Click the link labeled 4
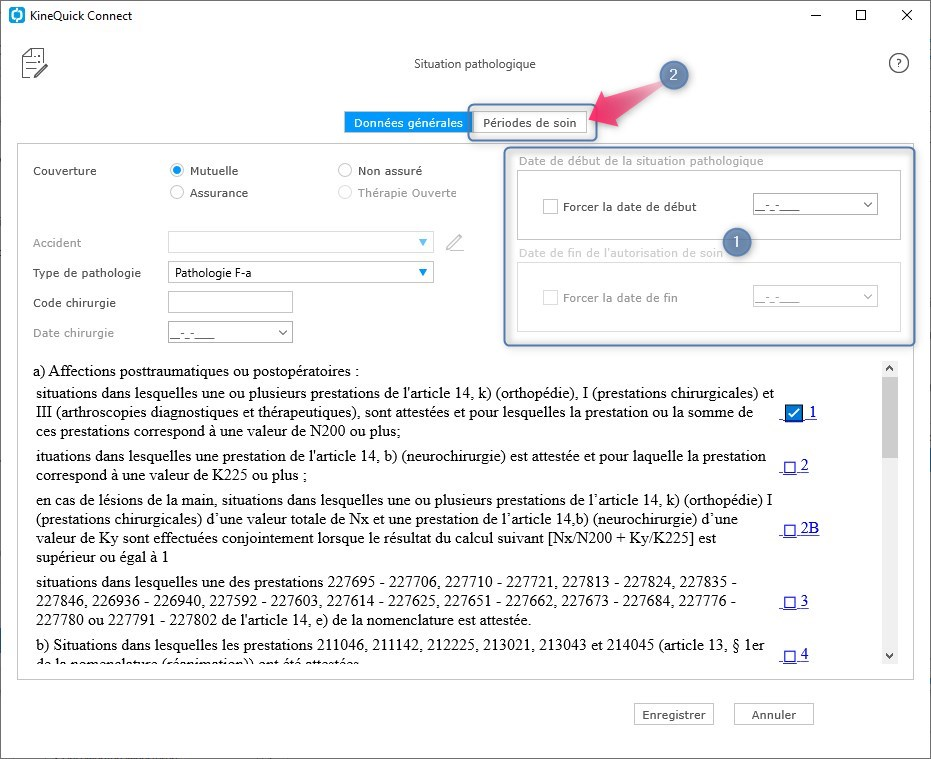Screen dimensions: 931x759 click(x=804, y=654)
